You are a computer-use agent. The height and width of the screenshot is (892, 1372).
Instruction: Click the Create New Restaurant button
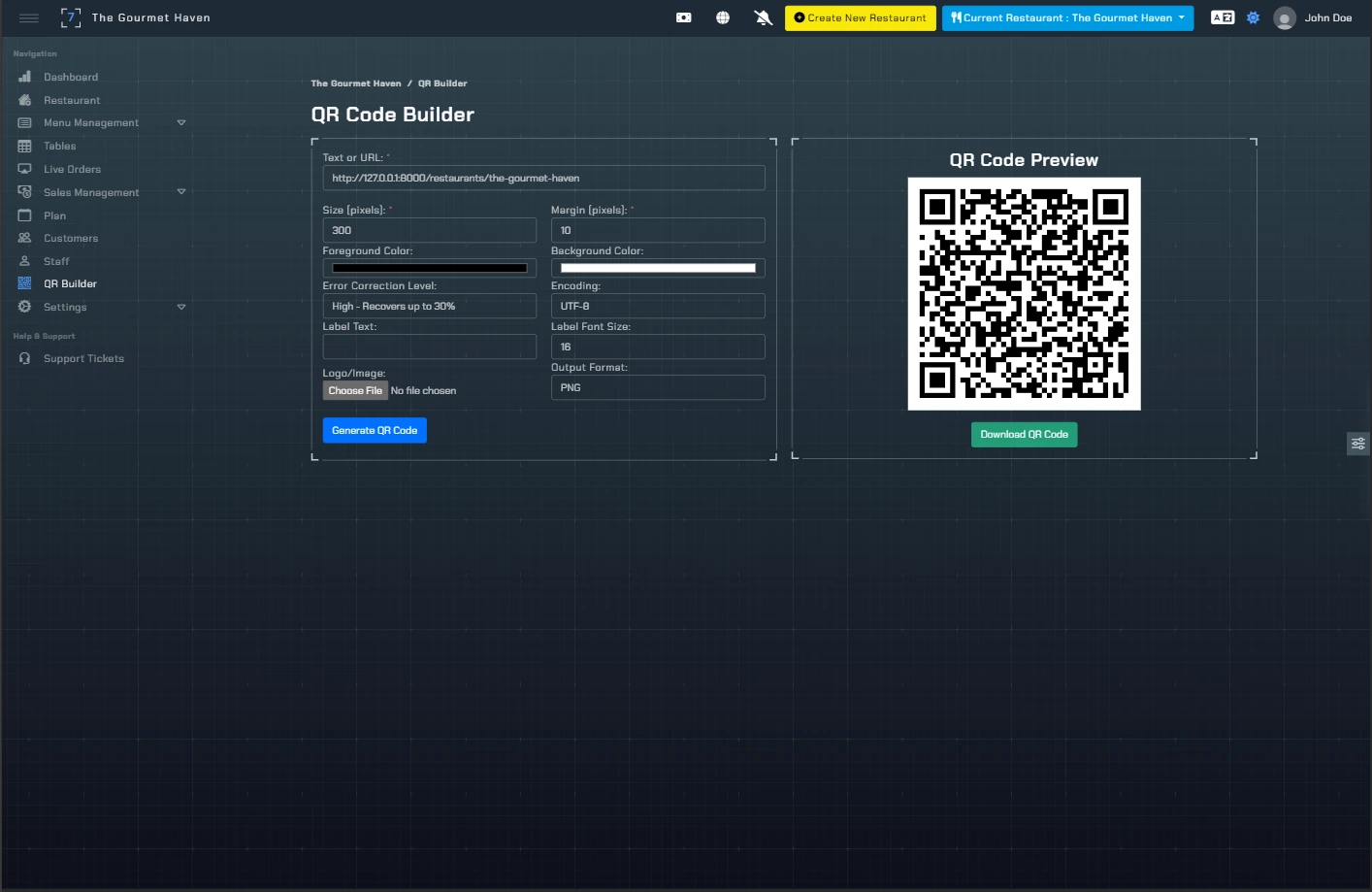point(861,17)
